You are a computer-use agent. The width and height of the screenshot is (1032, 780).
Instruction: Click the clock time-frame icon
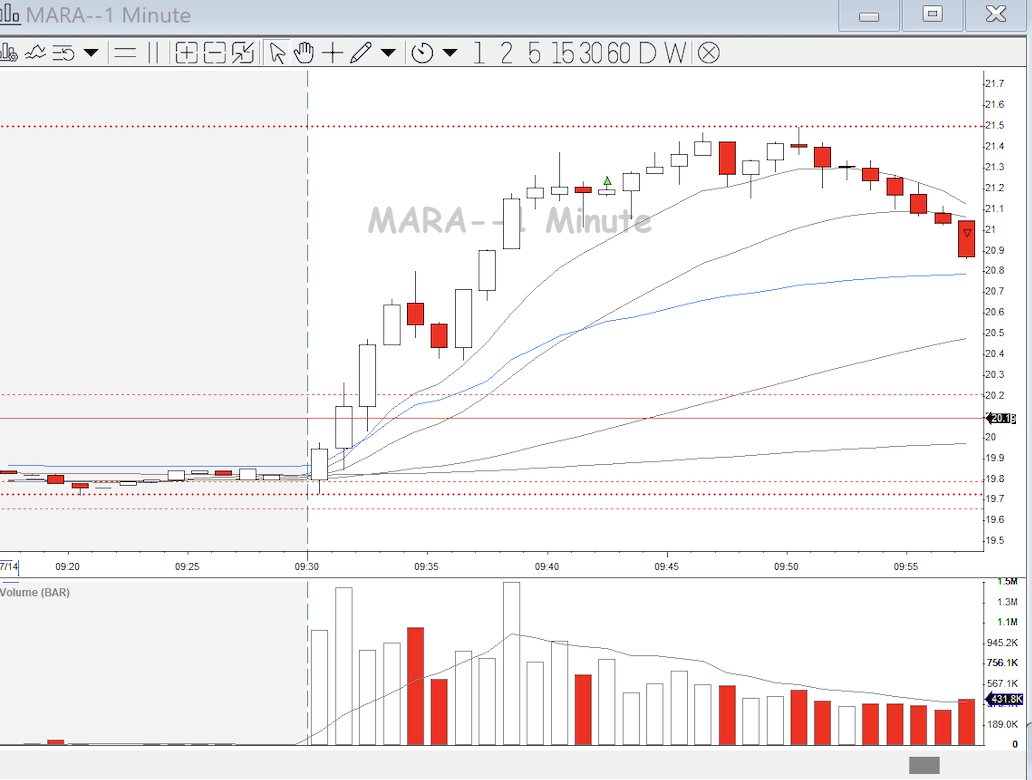422,53
